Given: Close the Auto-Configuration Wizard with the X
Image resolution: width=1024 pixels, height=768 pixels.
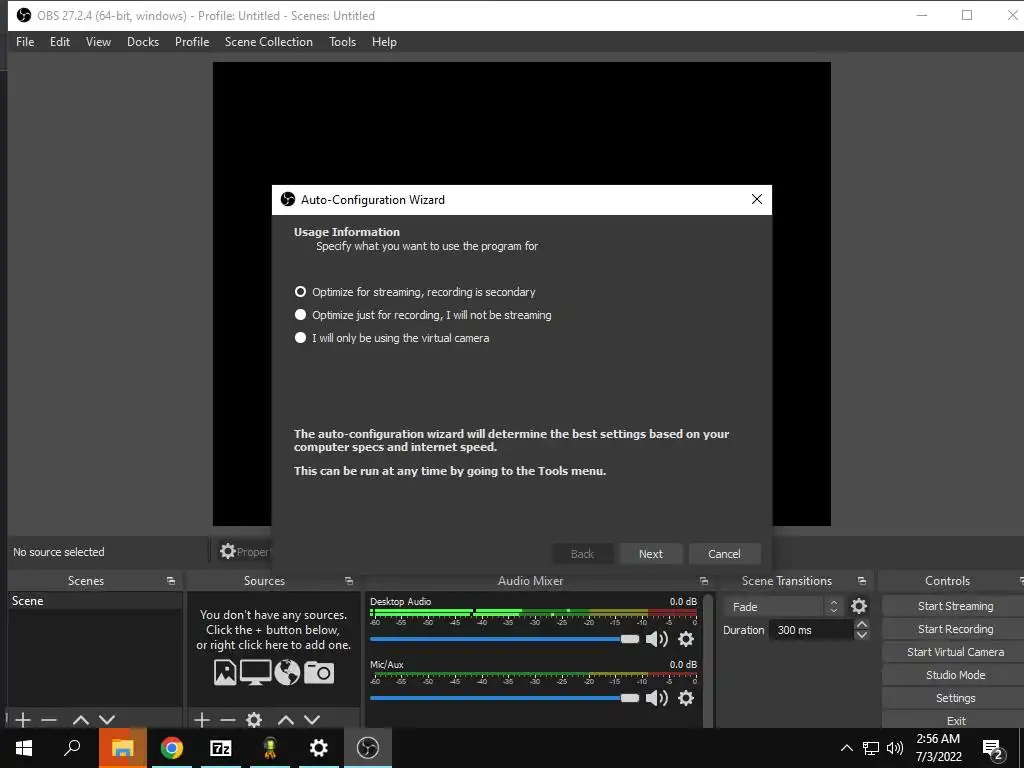Looking at the screenshot, I should pos(757,199).
